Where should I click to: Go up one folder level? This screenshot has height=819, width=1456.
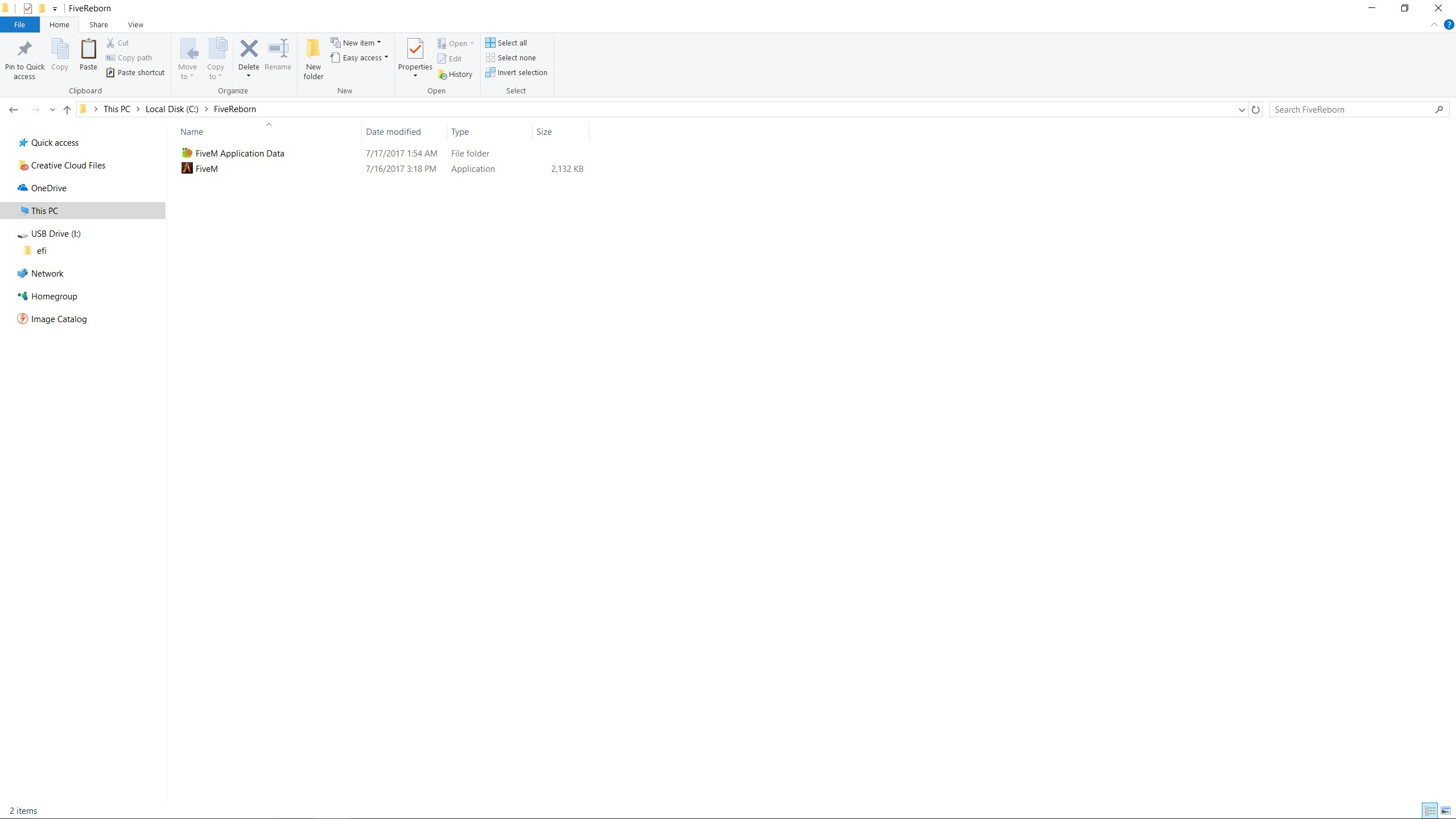(x=67, y=109)
